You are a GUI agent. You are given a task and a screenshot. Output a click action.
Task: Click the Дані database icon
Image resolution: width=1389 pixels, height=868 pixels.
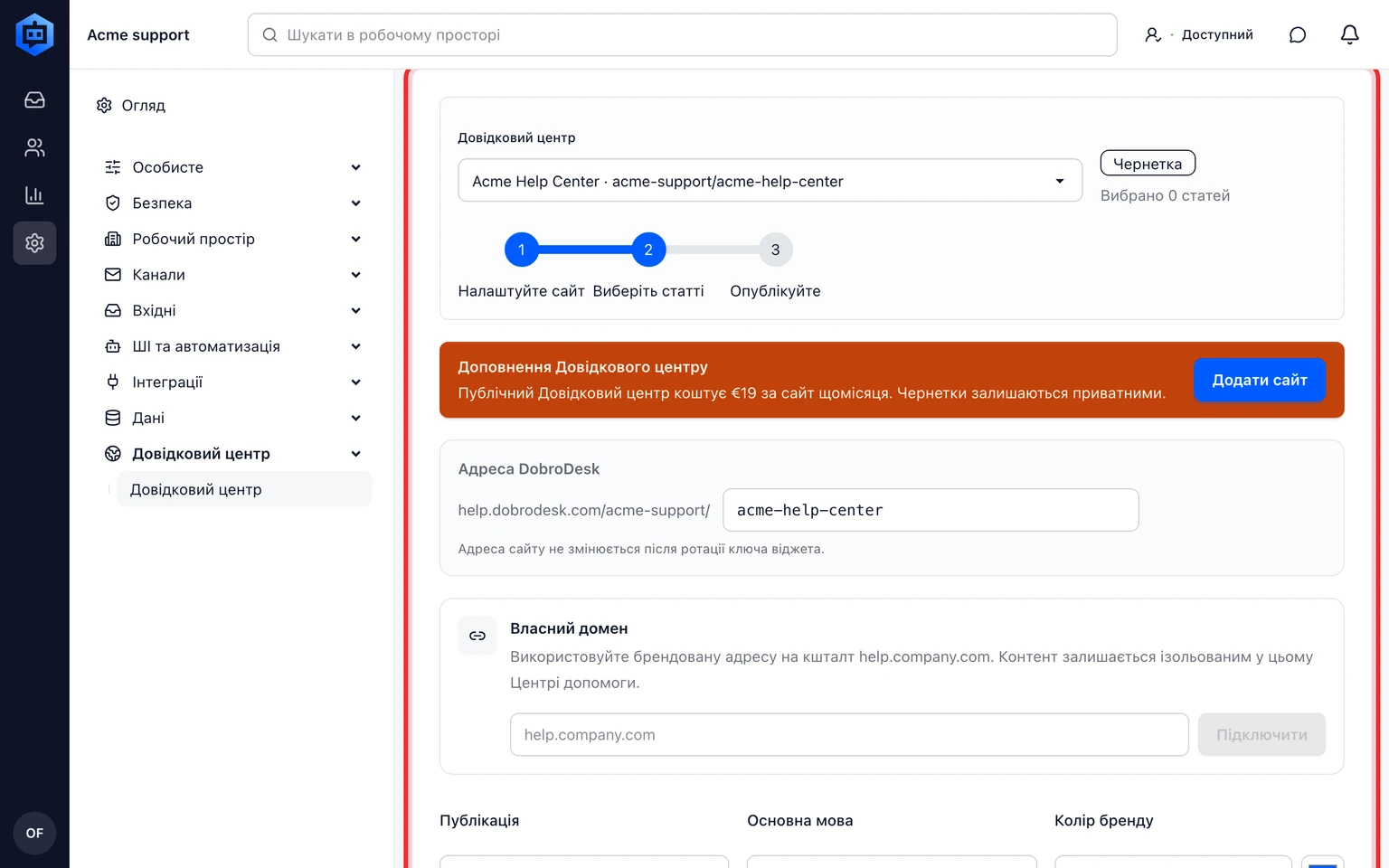(113, 418)
